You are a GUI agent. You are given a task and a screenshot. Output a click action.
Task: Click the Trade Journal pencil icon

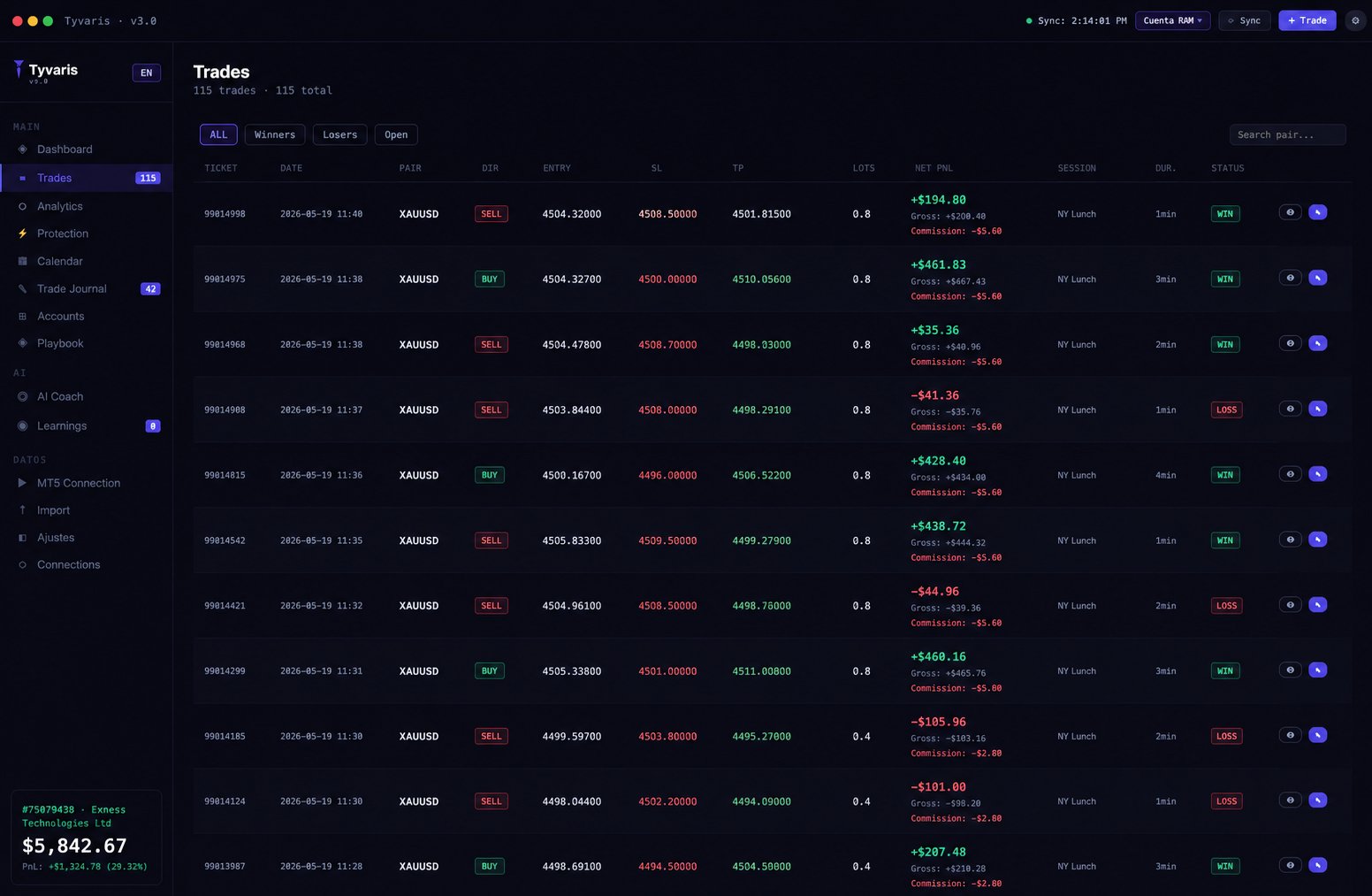coord(23,288)
